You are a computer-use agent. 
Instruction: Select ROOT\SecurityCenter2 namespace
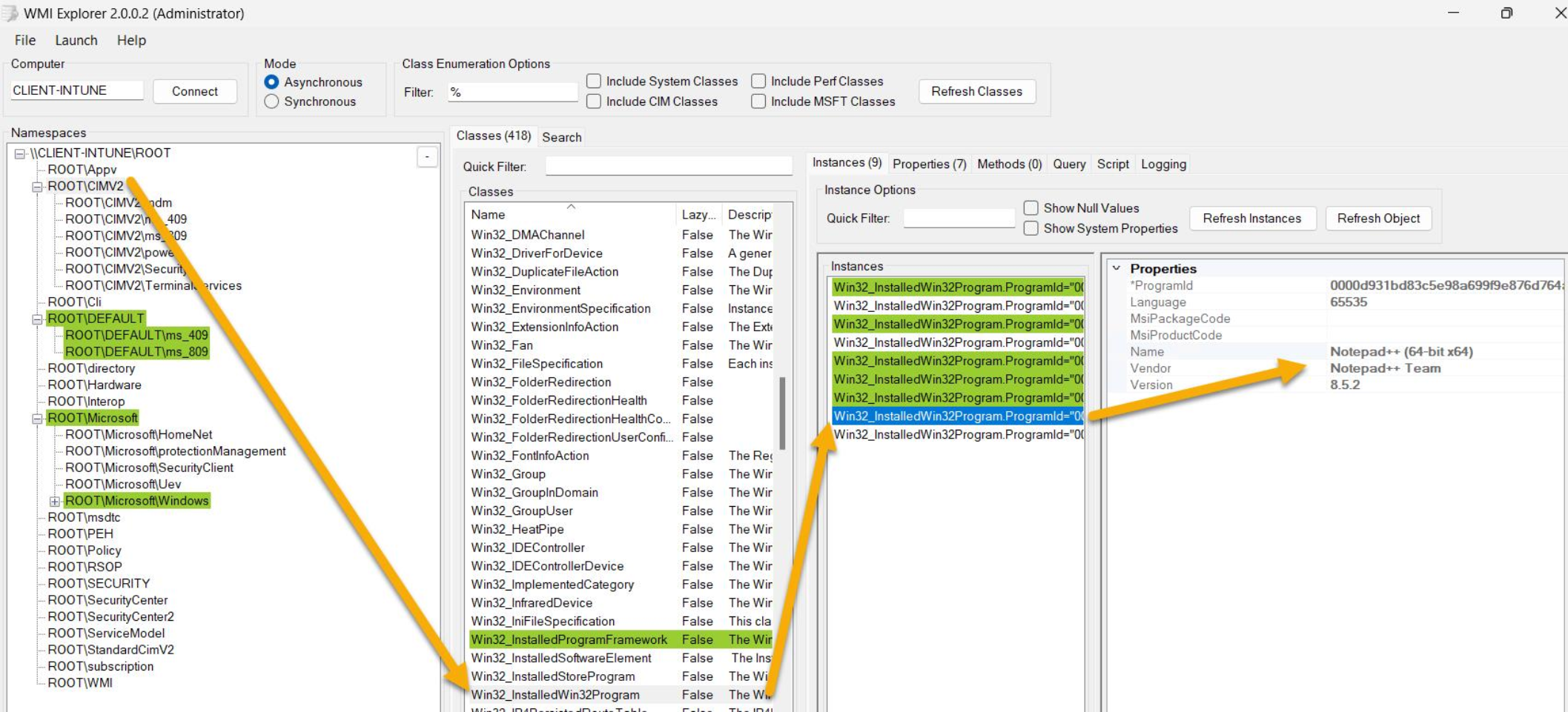pos(110,617)
